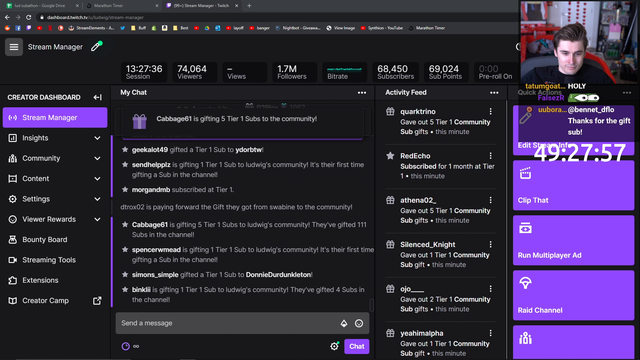The image size is (640, 360).
Task: Open Activity Feed options menu
Action: click(494, 93)
